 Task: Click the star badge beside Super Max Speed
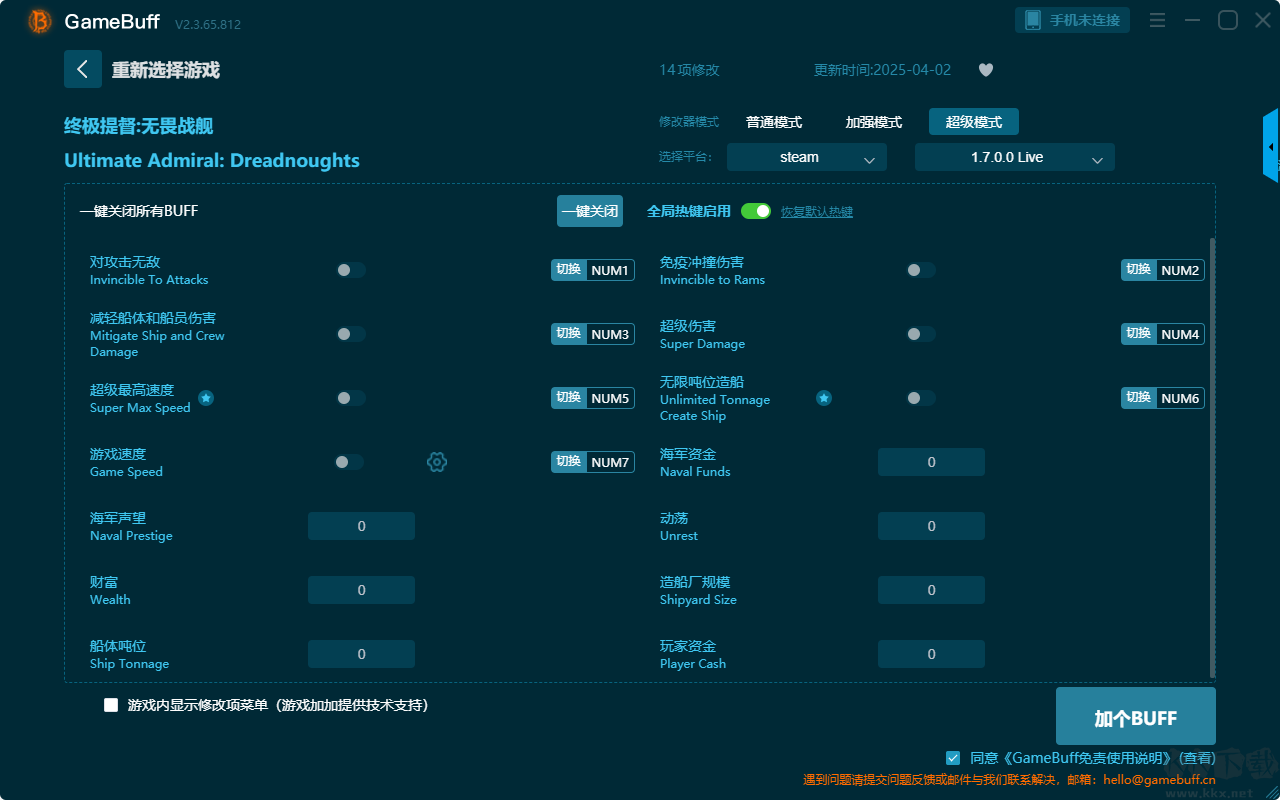206,398
